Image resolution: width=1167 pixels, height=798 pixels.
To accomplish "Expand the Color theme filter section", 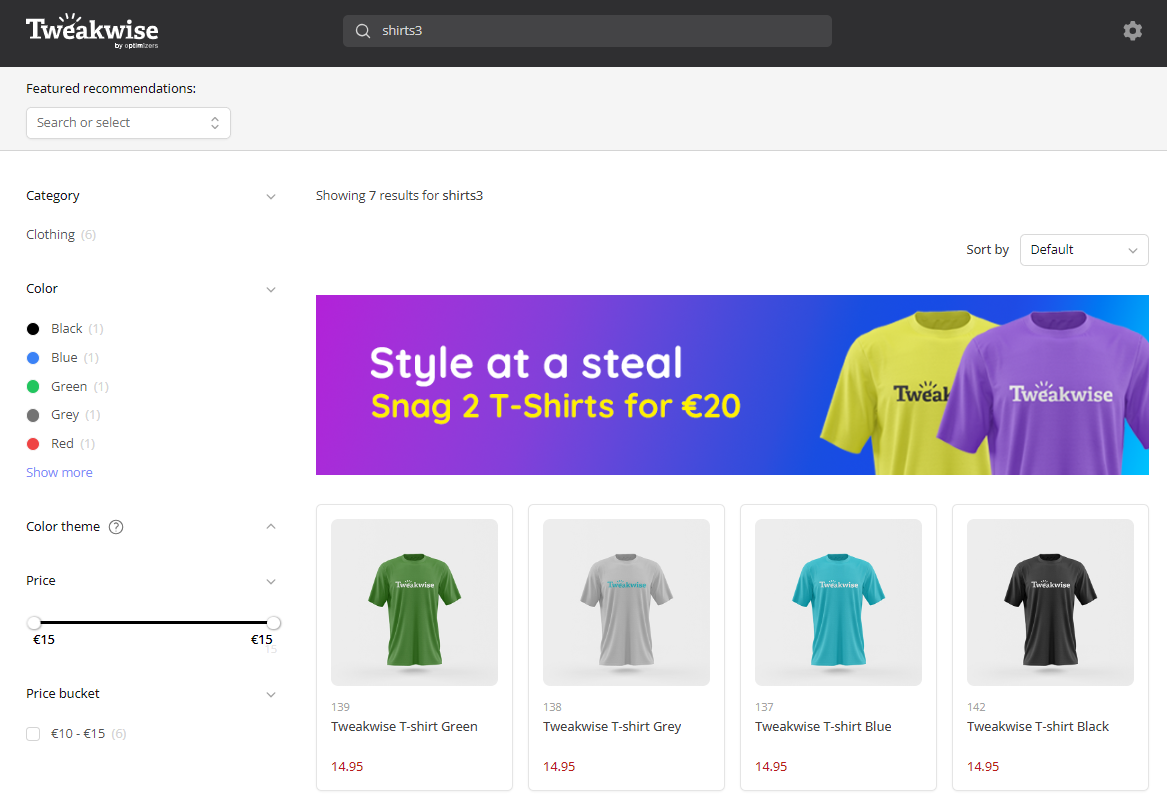I will 271,526.
